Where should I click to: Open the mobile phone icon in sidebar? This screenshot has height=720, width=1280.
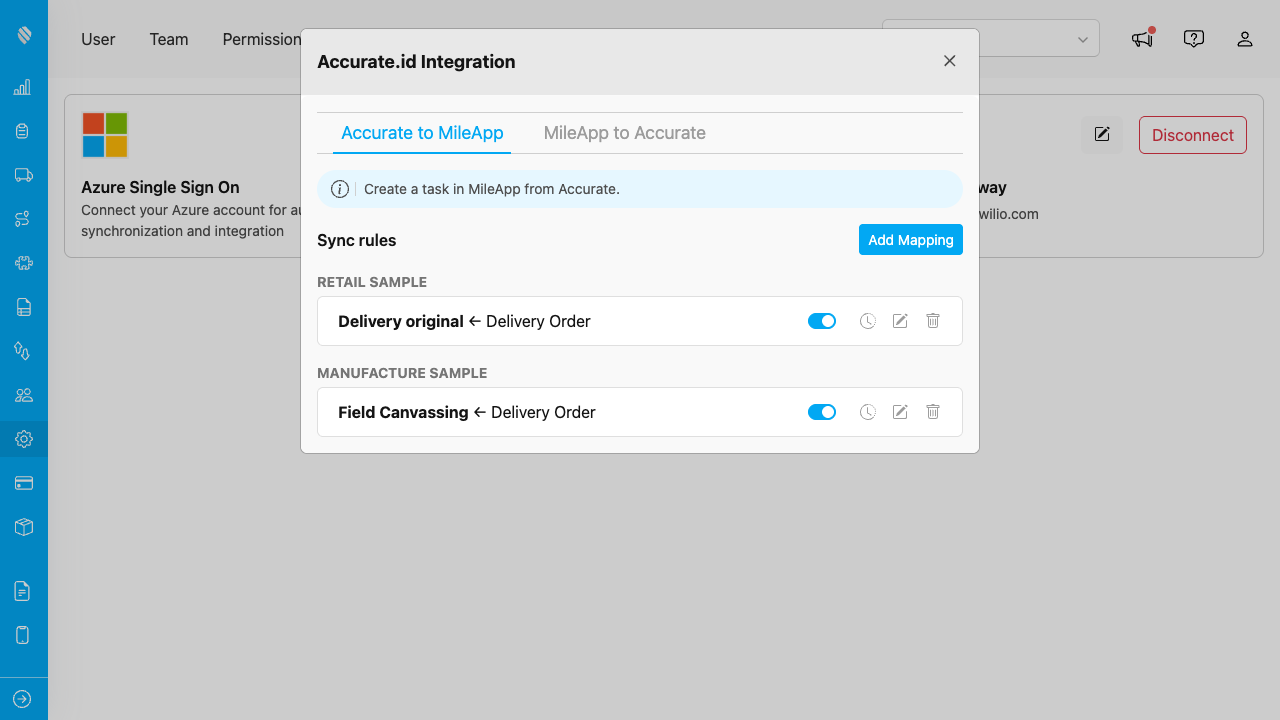23,635
